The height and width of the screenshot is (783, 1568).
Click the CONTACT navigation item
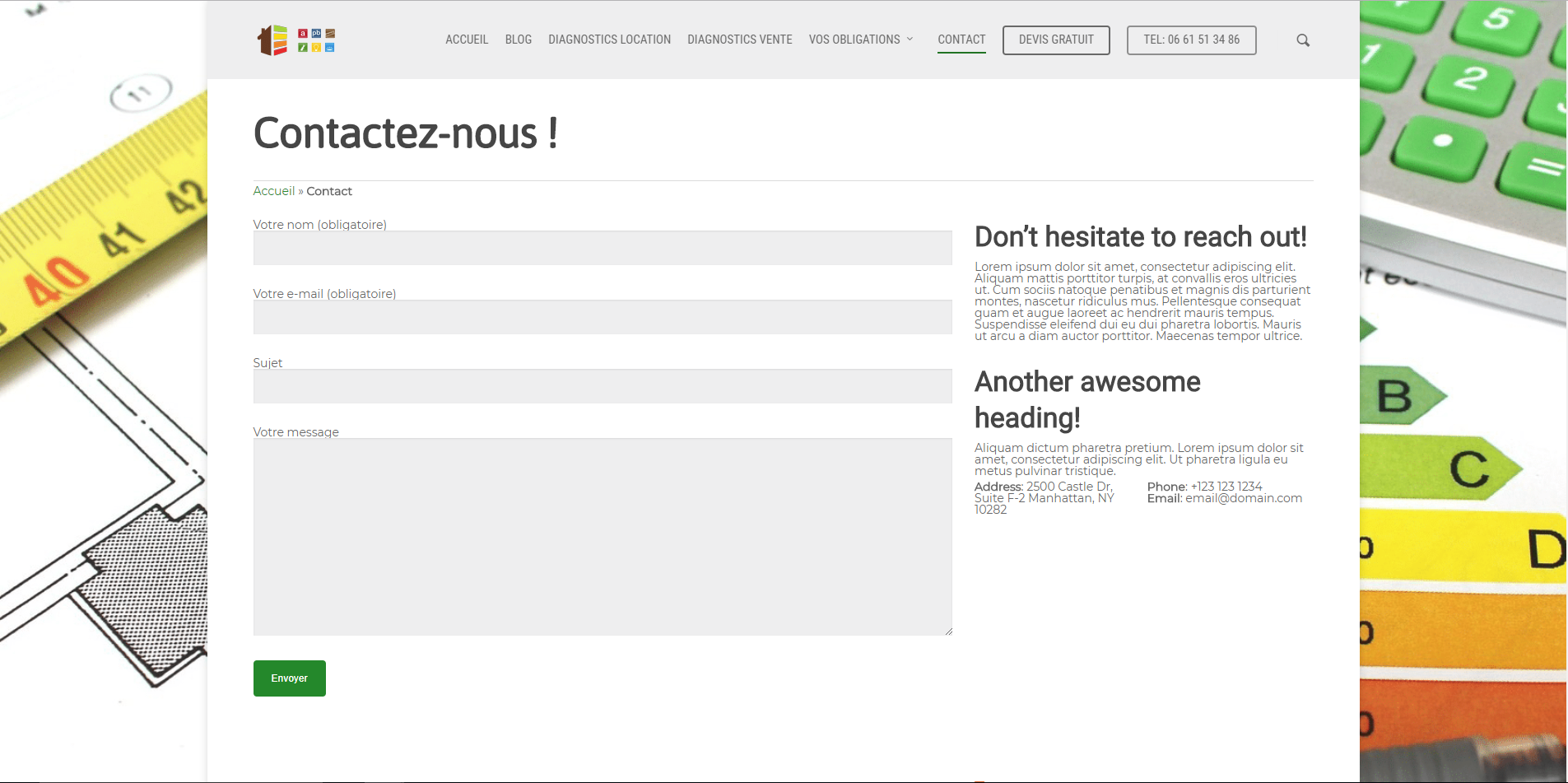click(x=961, y=40)
